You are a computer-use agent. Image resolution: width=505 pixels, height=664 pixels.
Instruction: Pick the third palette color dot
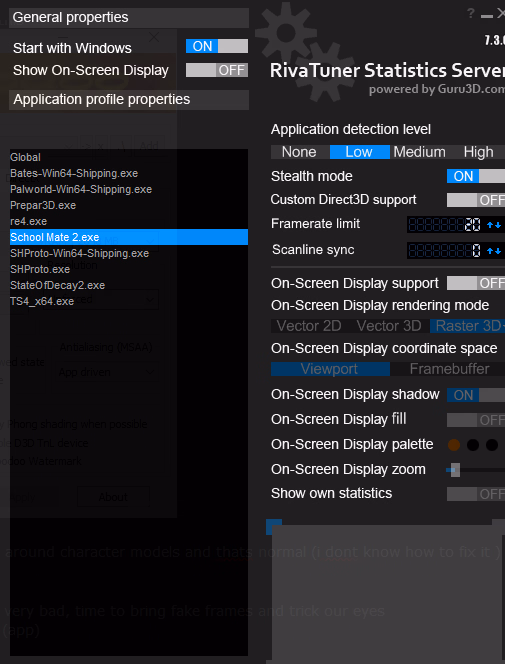pos(492,445)
